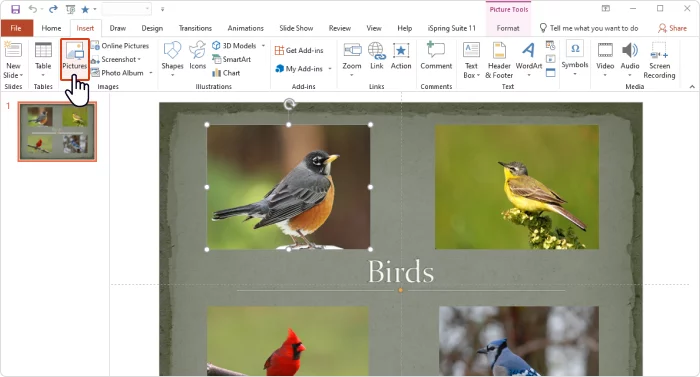Expand the Photo Album dropdown arrow
Image resolution: width=700 pixels, height=377 pixels.
pyautogui.click(x=151, y=73)
